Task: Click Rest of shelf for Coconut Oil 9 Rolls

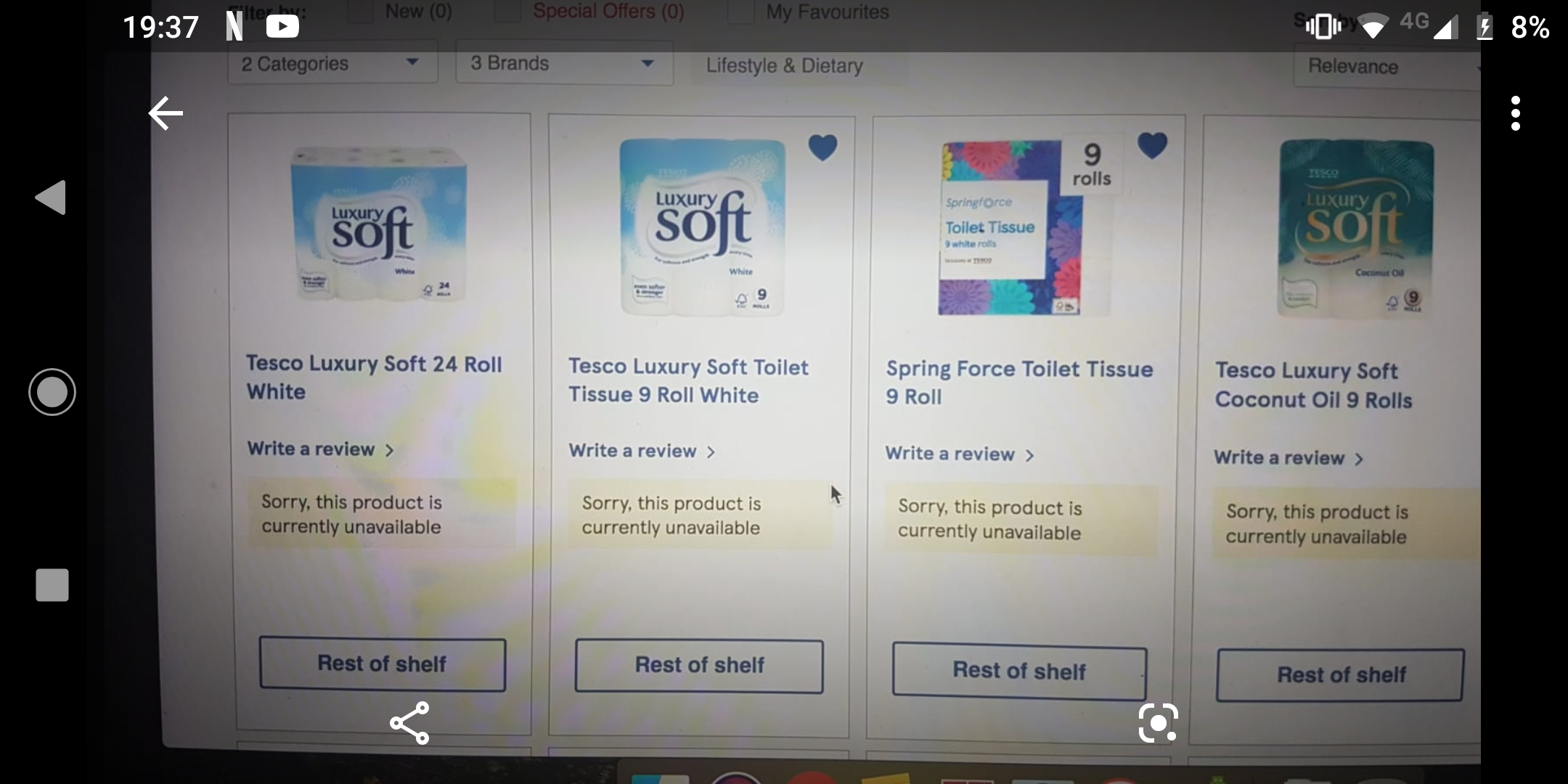Action: [1340, 675]
